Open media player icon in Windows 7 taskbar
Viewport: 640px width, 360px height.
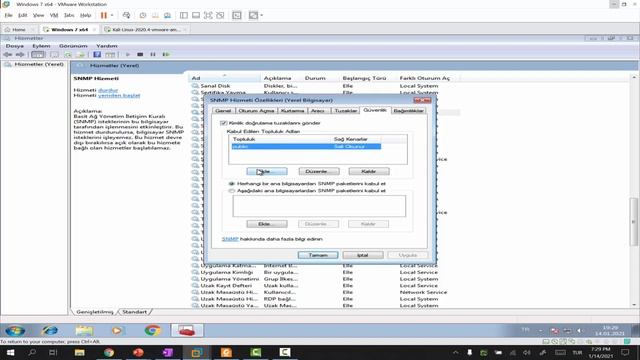point(118,330)
